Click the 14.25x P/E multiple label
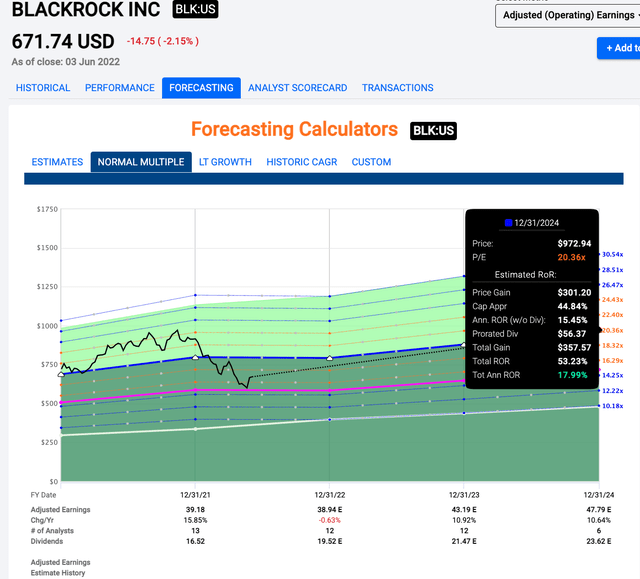 click(x=613, y=375)
